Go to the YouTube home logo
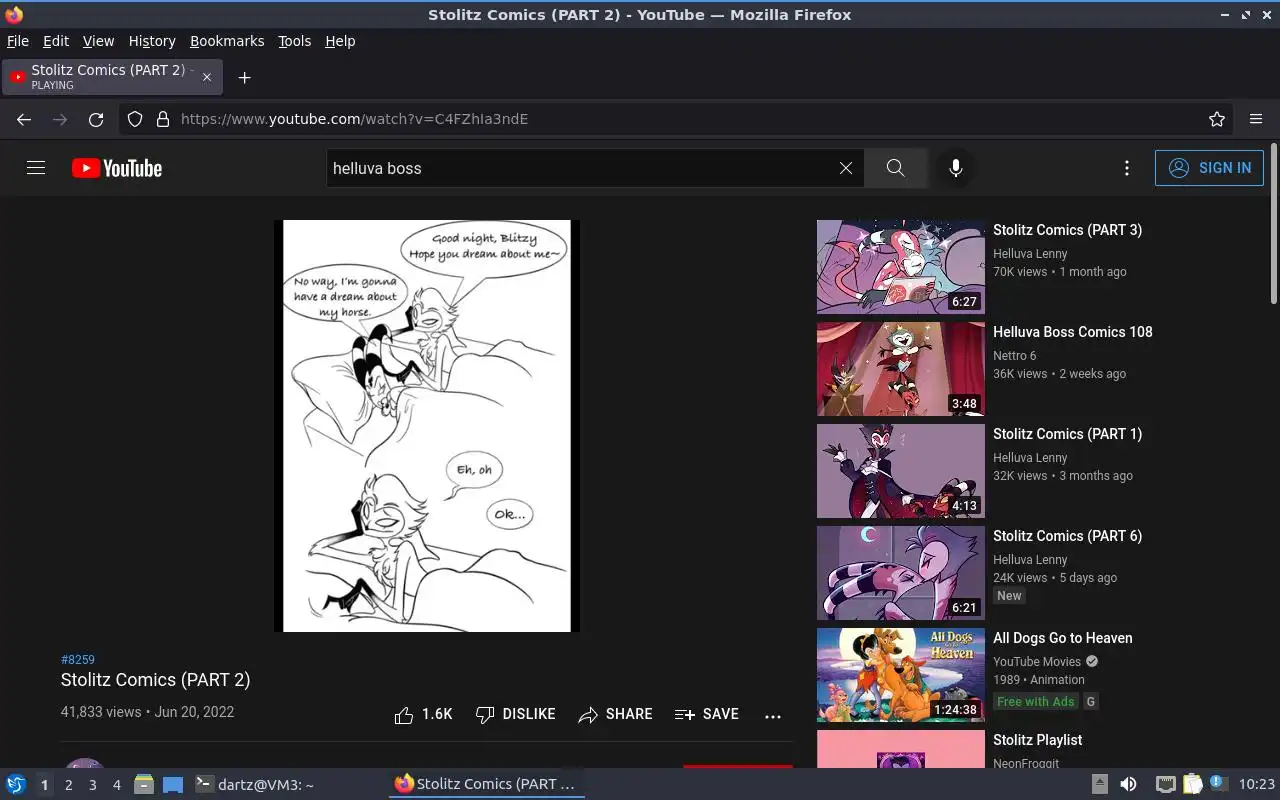1280x800 pixels. [x=117, y=168]
